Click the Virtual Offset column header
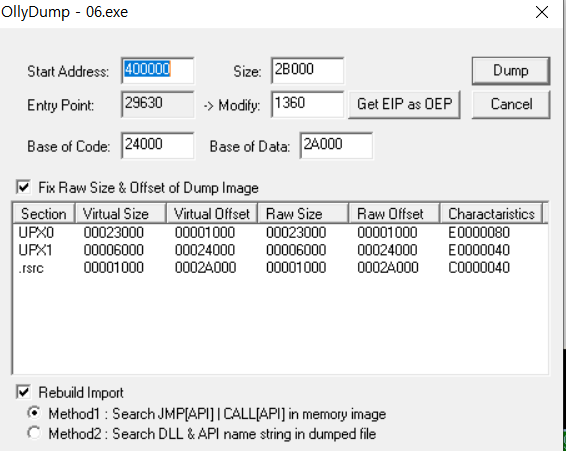 (x=212, y=214)
